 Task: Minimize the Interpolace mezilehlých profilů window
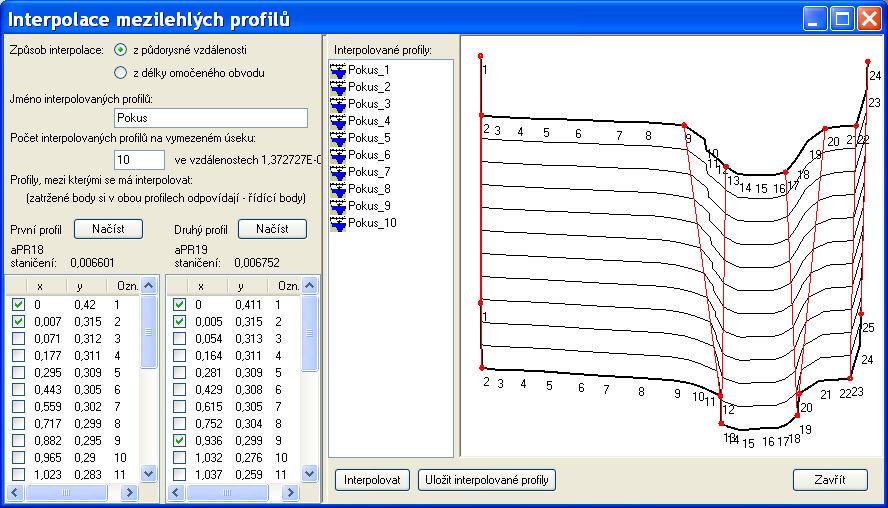(x=814, y=19)
